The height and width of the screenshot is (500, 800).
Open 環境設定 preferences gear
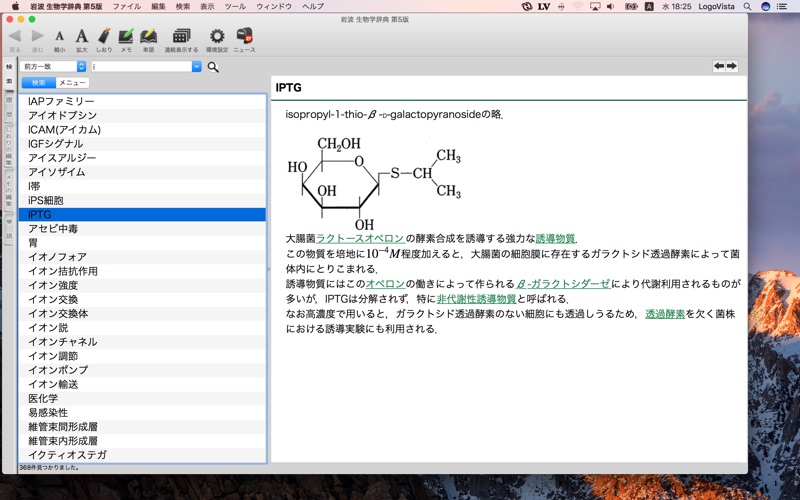point(216,38)
